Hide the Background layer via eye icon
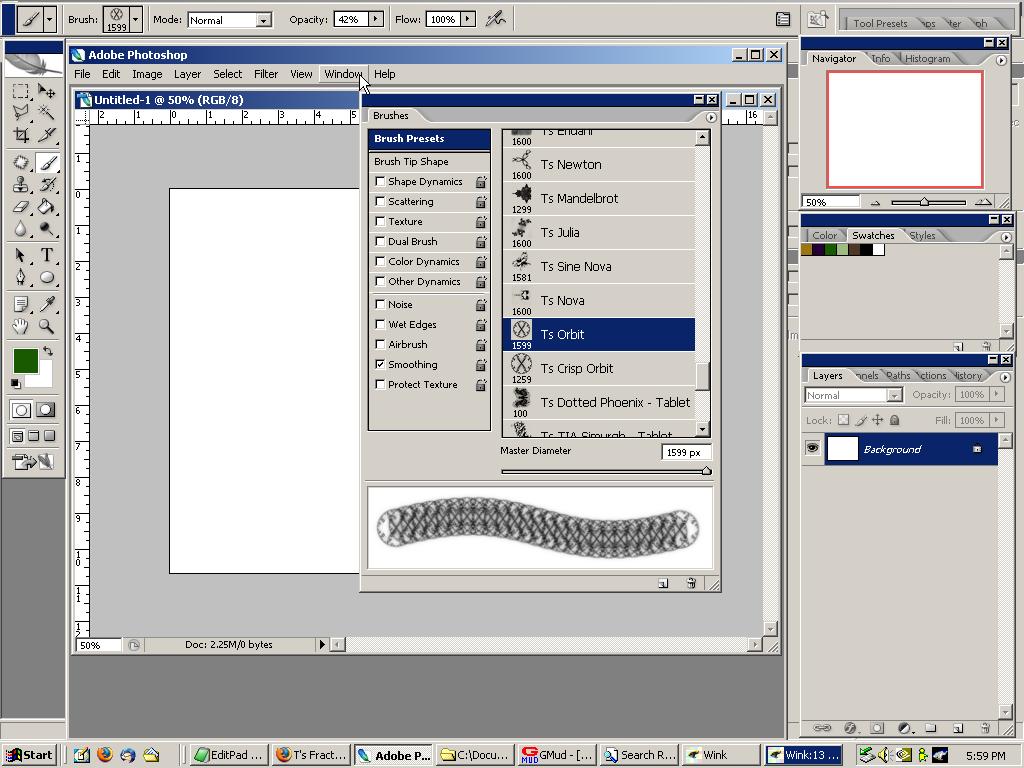The height and width of the screenshot is (768, 1024). click(812, 449)
